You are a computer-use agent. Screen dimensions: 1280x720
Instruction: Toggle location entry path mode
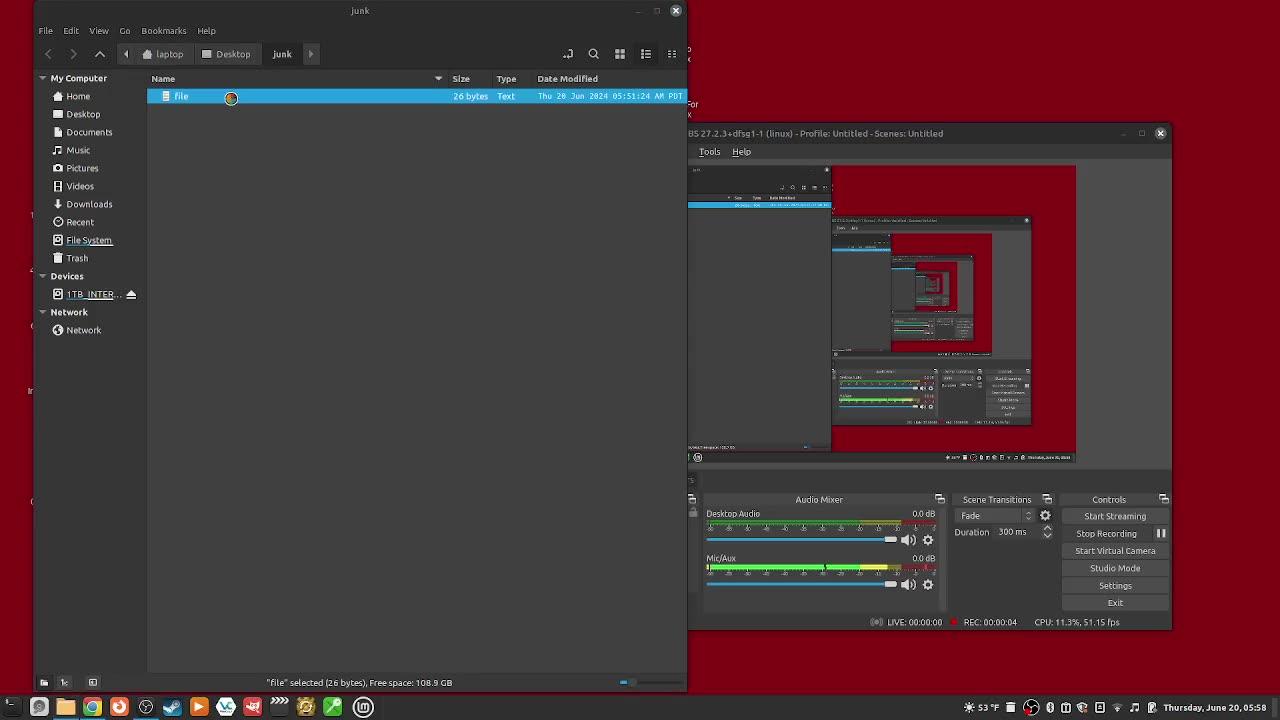click(x=568, y=54)
